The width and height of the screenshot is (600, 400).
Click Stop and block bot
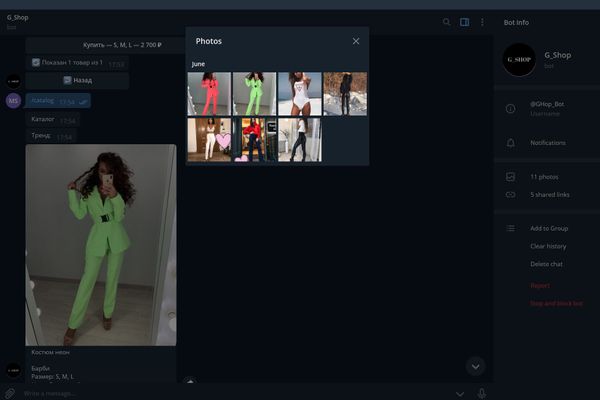click(556, 303)
